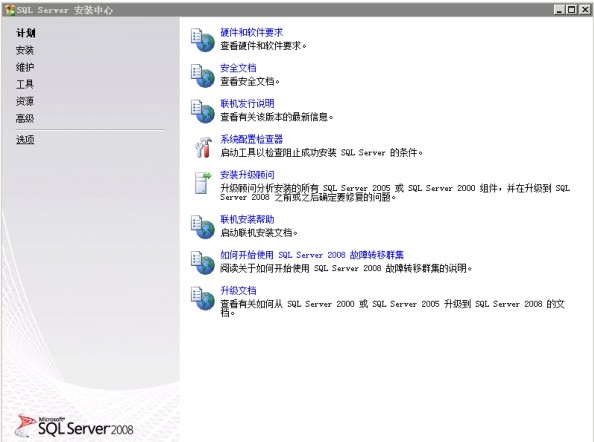The image size is (594, 442).
Task: Click the globe document icon beside 安全文档
Action: 203,75
